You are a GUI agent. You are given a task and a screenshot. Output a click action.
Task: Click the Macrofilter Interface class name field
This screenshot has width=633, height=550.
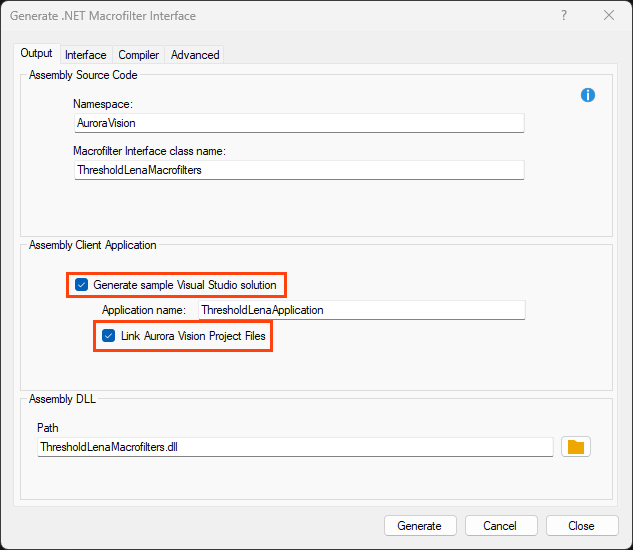pos(298,170)
